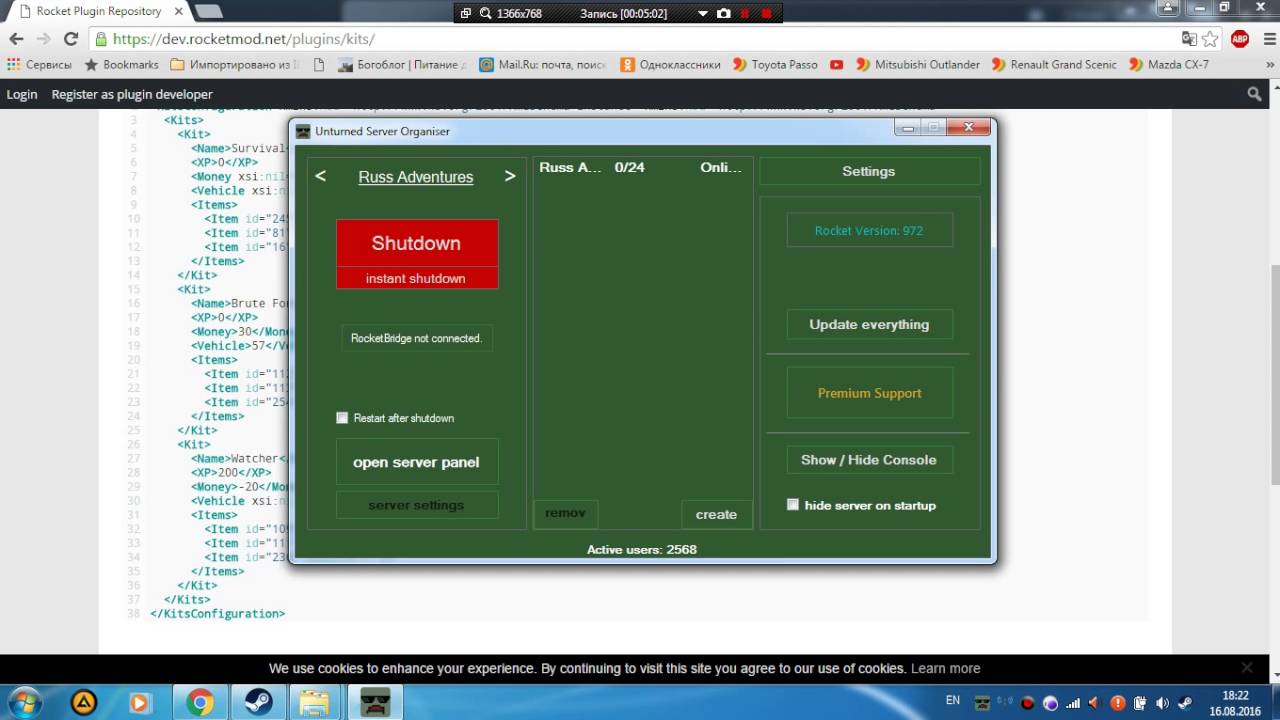Open the Сервисы apps bookmark
Image resolution: width=1280 pixels, height=720 pixels.
39,64
